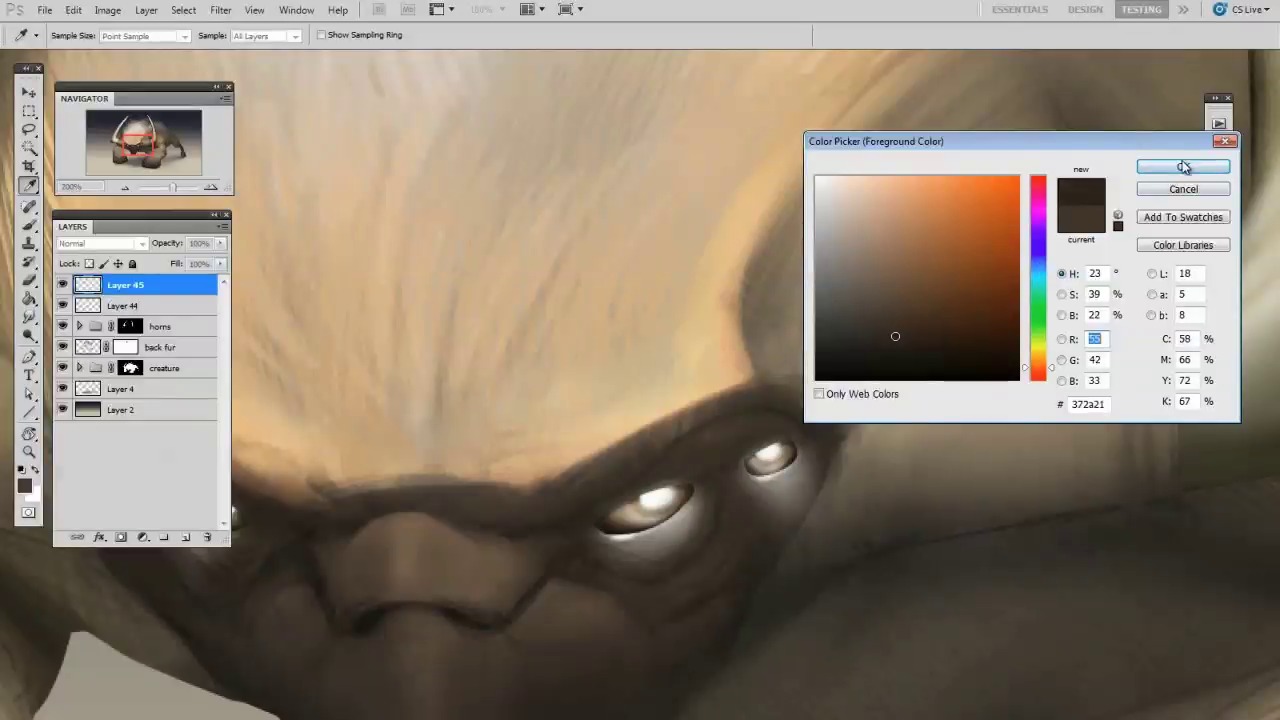The width and height of the screenshot is (1280, 720).
Task: Toggle visibility of back fur layer
Action: coord(63,347)
